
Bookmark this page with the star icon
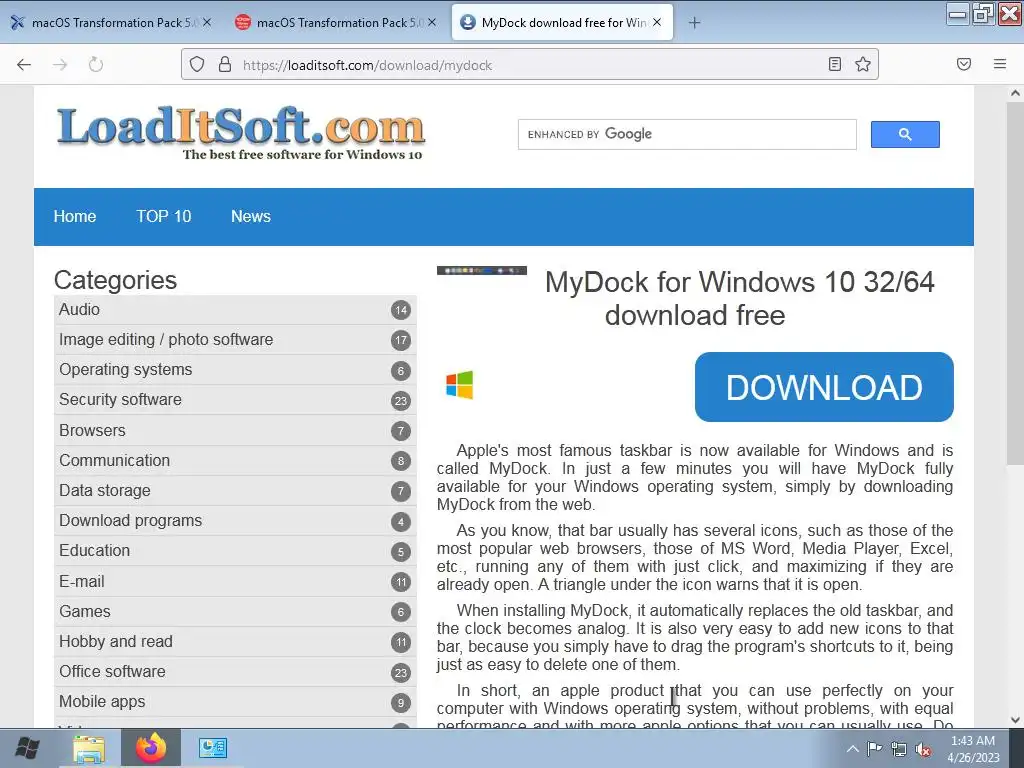[863, 64]
